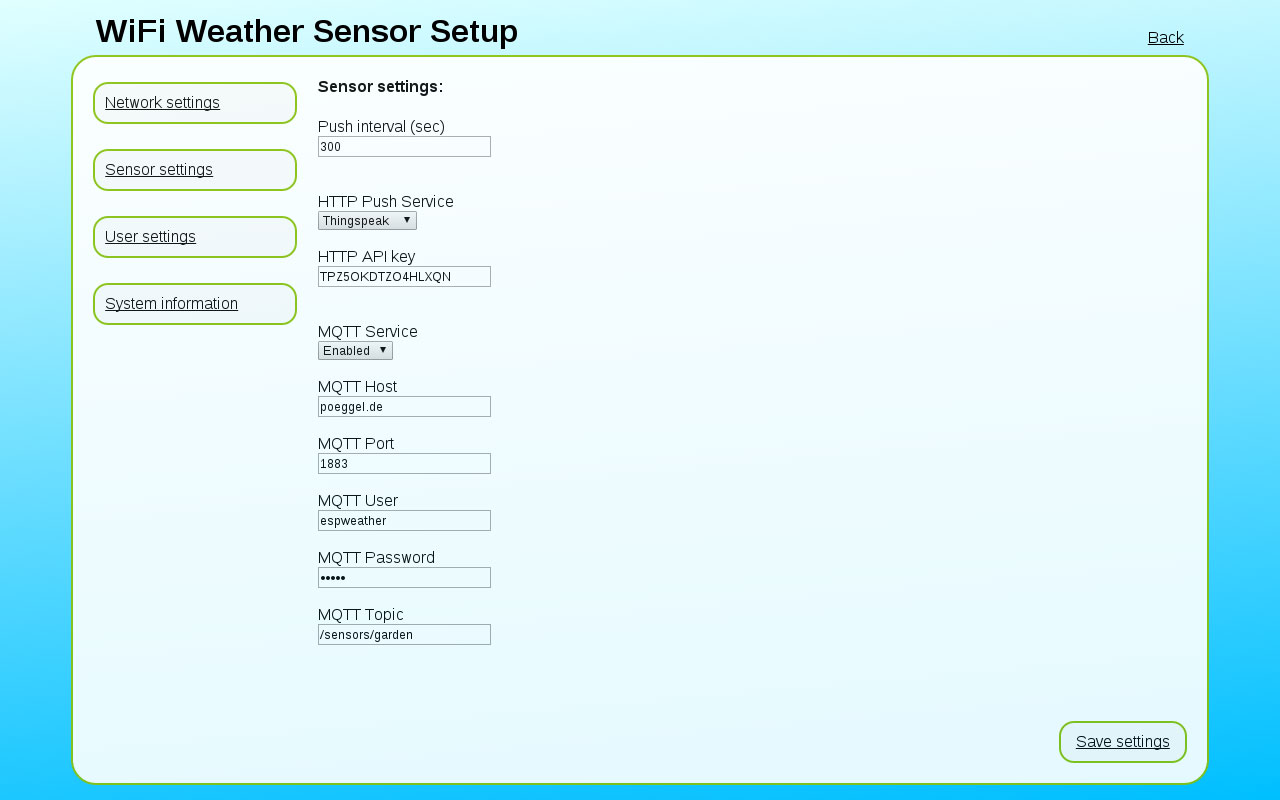Open System information page

[195, 304]
